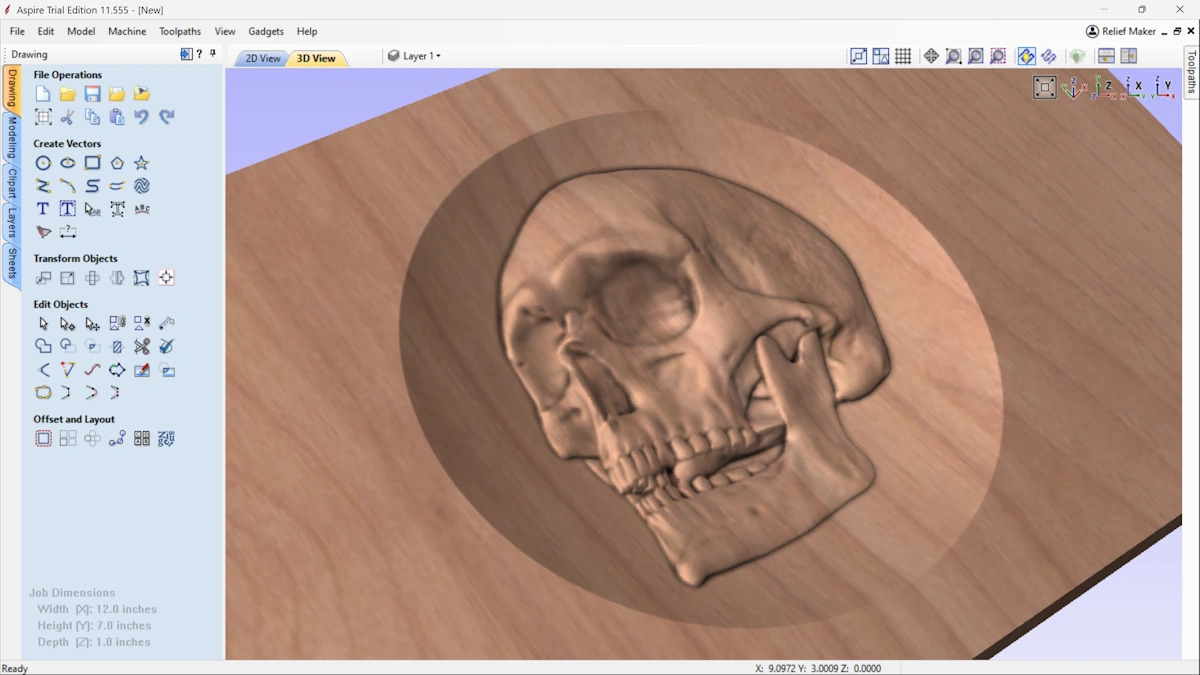Select Node Editing mode tool

[67, 323]
